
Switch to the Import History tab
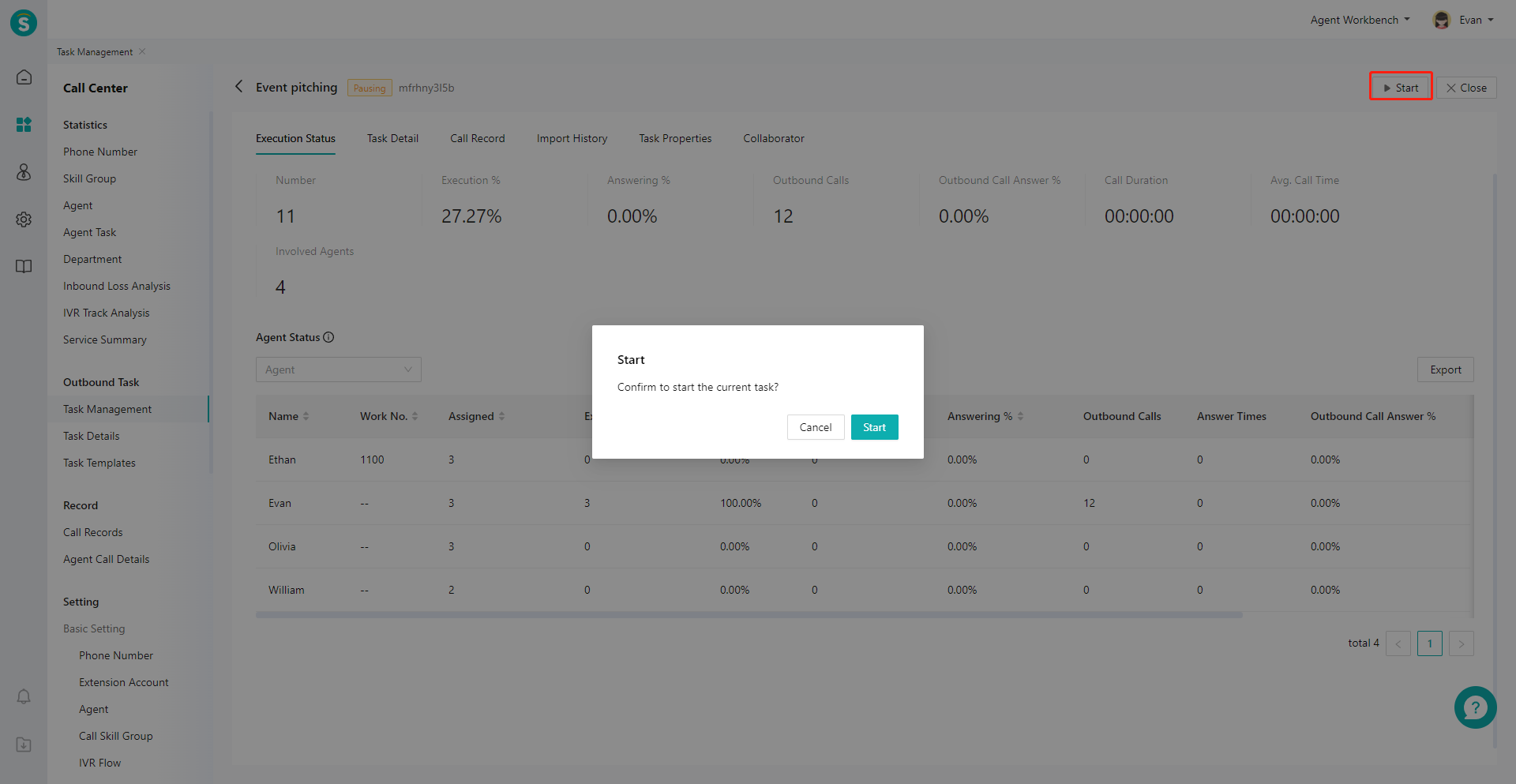click(572, 138)
